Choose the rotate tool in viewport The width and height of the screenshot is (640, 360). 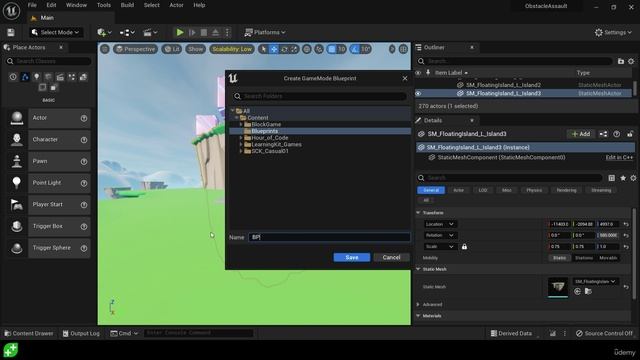tap(284, 49)
